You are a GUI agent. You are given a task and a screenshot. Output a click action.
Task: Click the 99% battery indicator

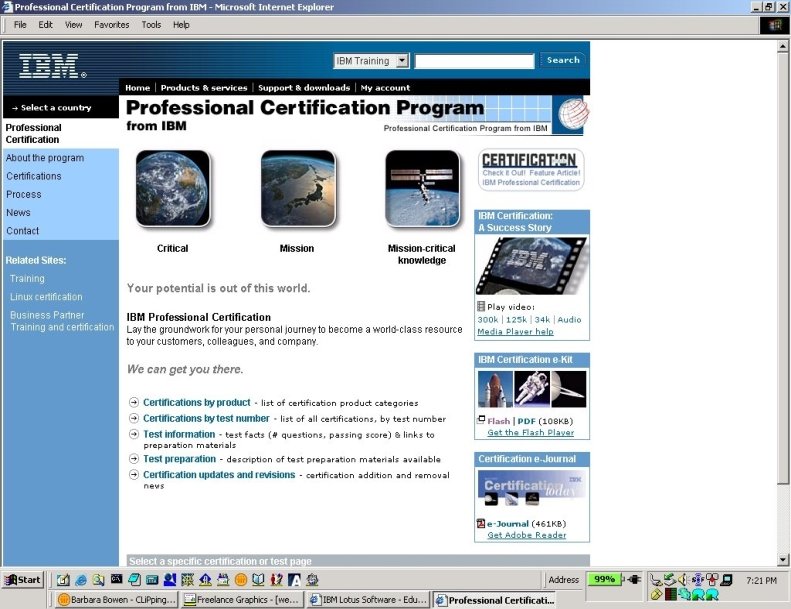[604, 579]
